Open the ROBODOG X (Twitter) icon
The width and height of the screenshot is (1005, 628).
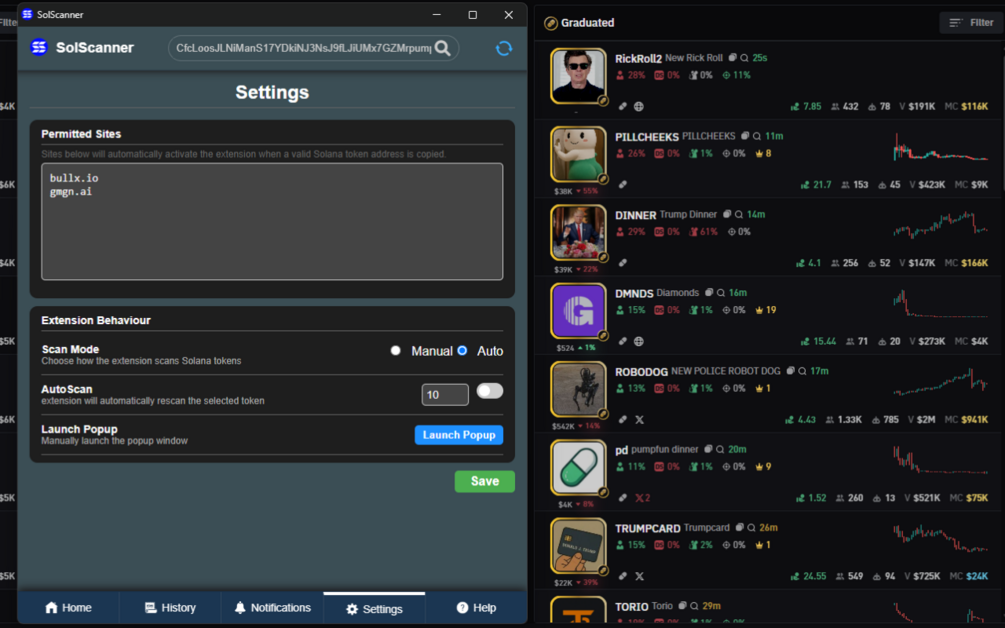(x=640, y=420)
